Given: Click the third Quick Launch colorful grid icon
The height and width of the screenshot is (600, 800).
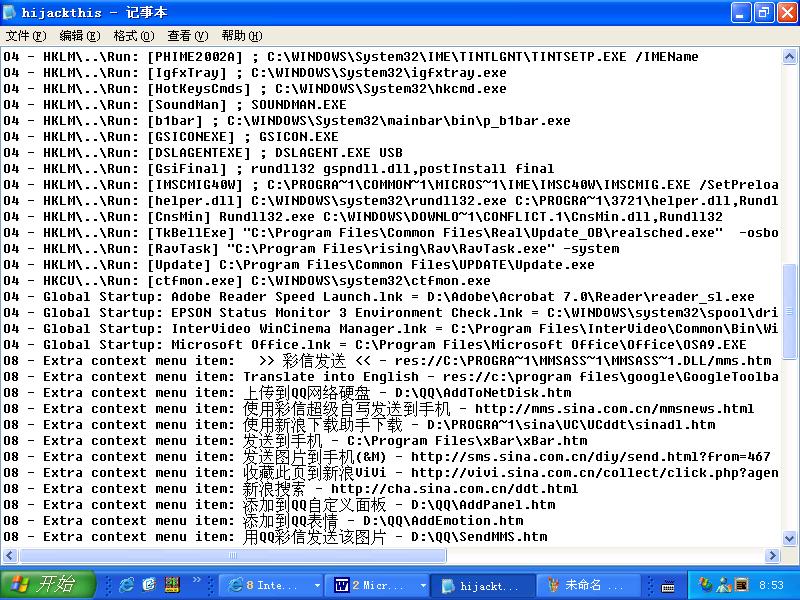Looking at the screenshot, I should pyautogui.click(x=172, y=585).
